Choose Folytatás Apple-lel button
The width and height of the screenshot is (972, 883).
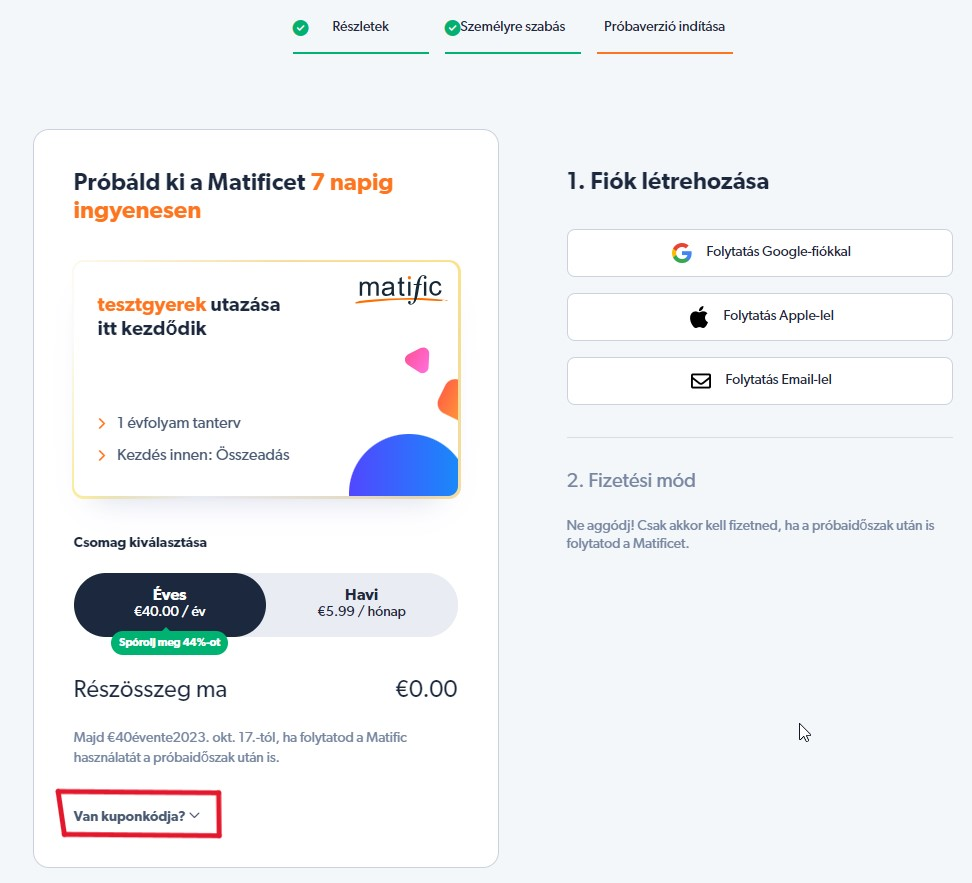coord(759,317)
